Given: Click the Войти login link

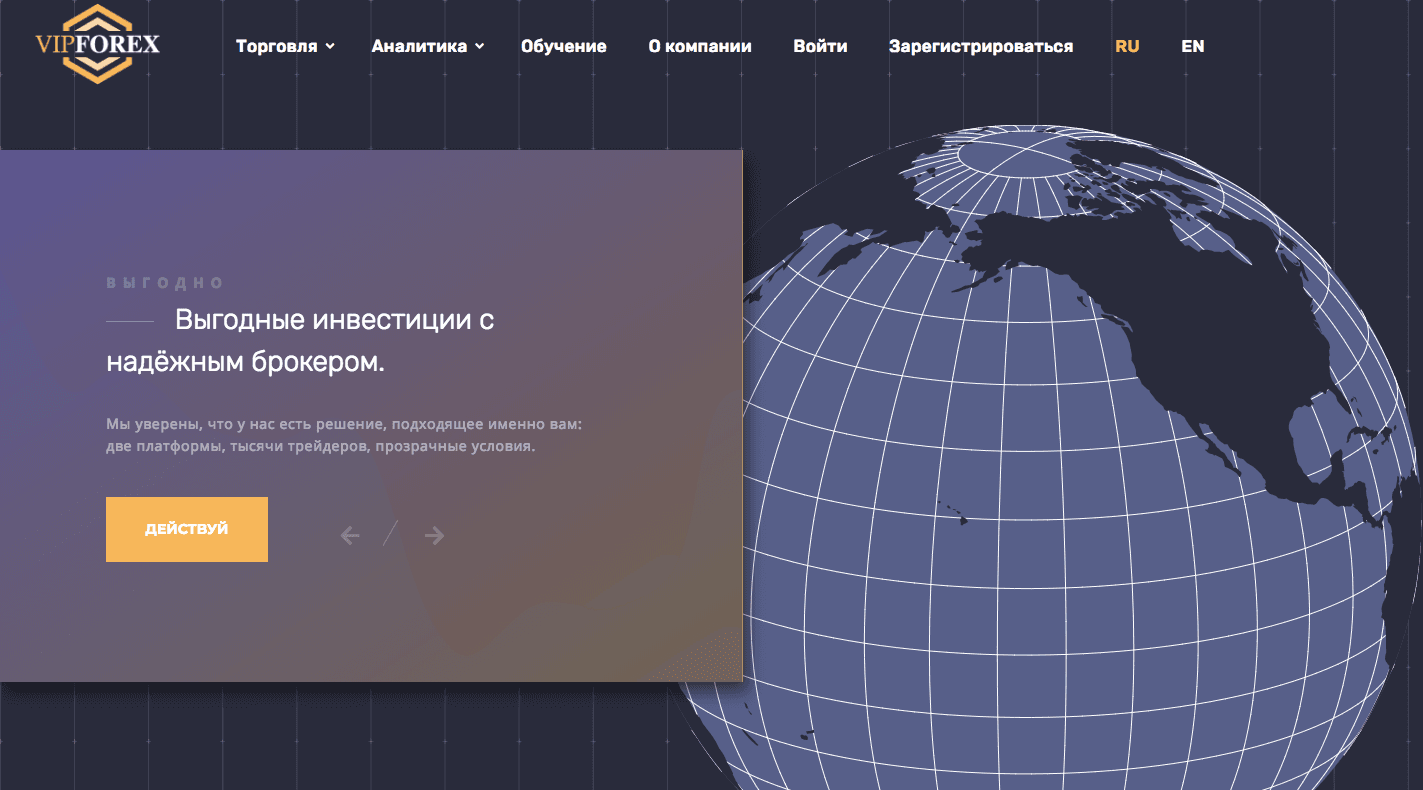Looking at the screenshot, I should (820, 46).
